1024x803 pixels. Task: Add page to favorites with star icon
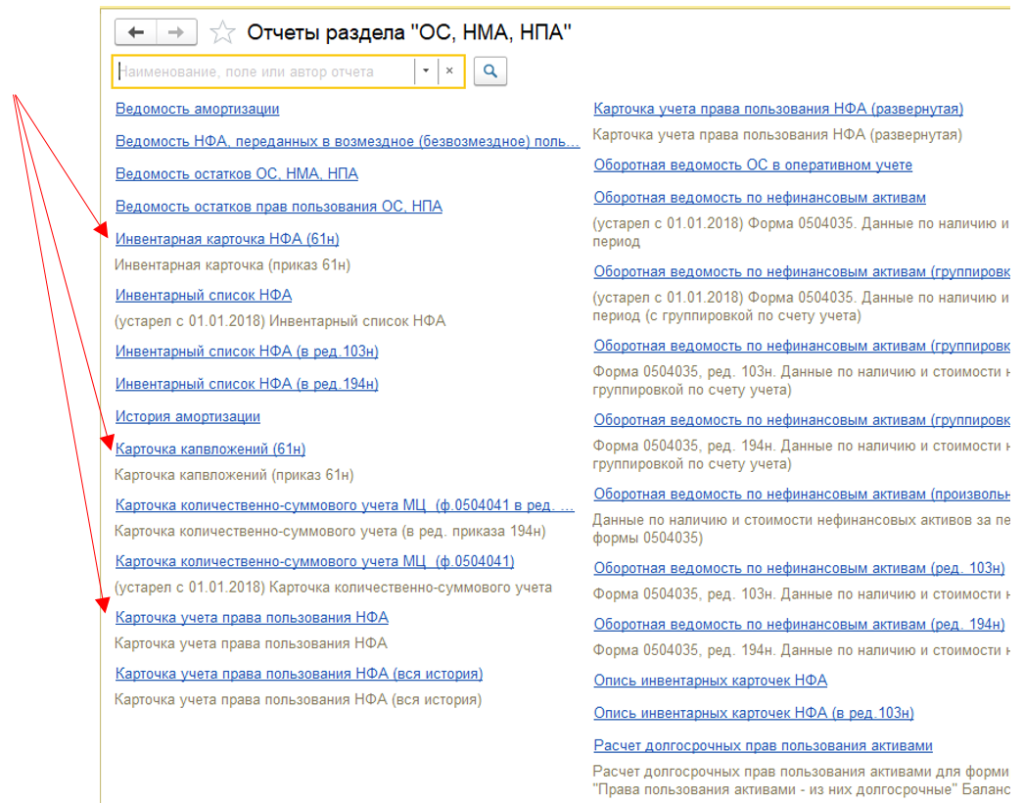pos(222,33)
